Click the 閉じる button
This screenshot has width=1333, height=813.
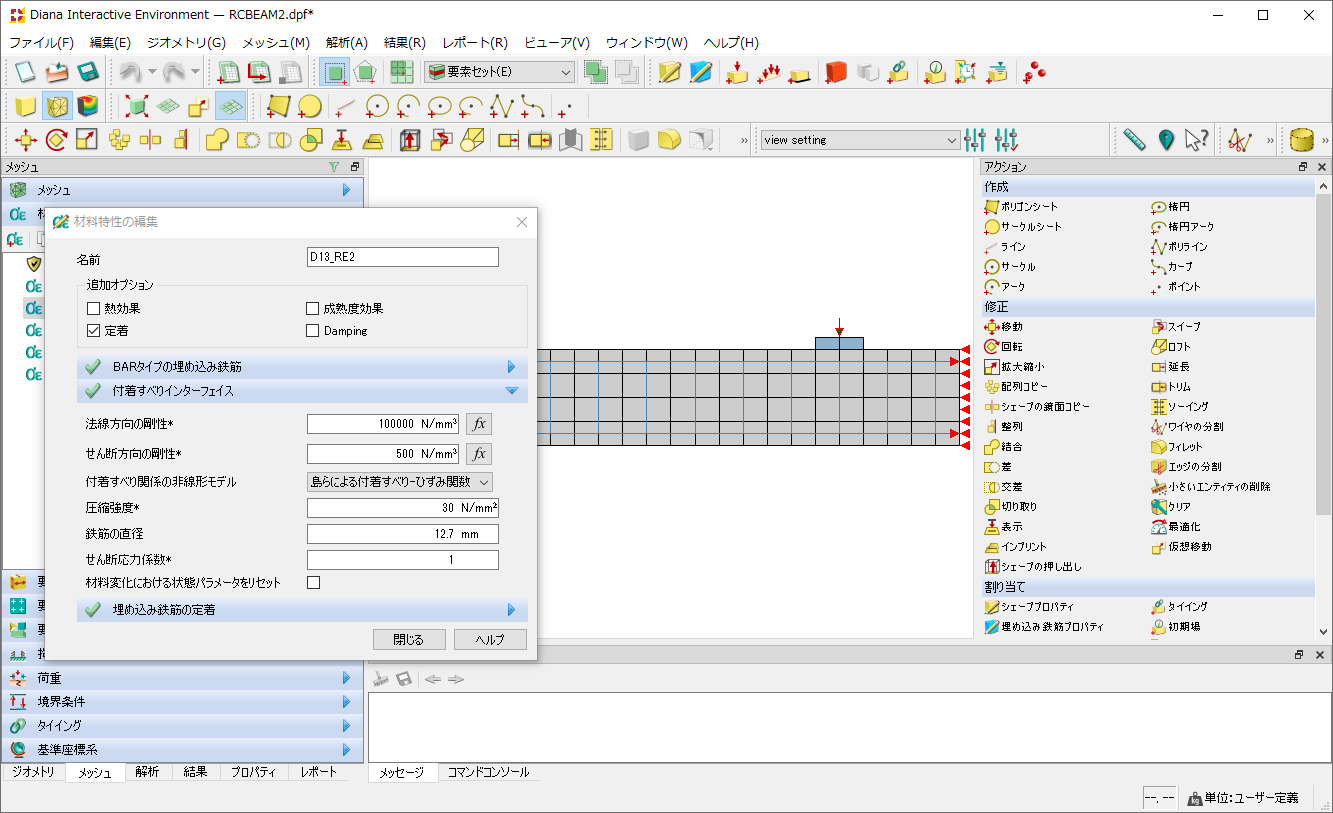click(x=408, y=640)
